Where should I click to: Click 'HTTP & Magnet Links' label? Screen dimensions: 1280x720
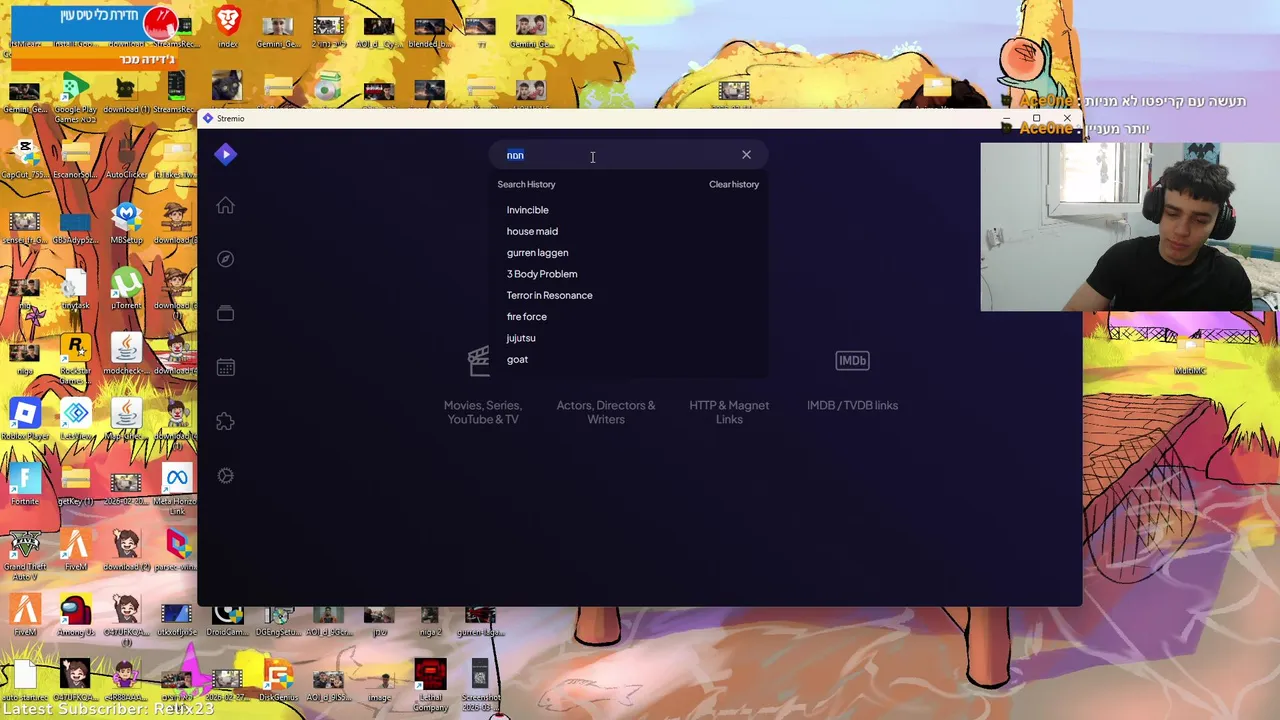pos(729,412)
